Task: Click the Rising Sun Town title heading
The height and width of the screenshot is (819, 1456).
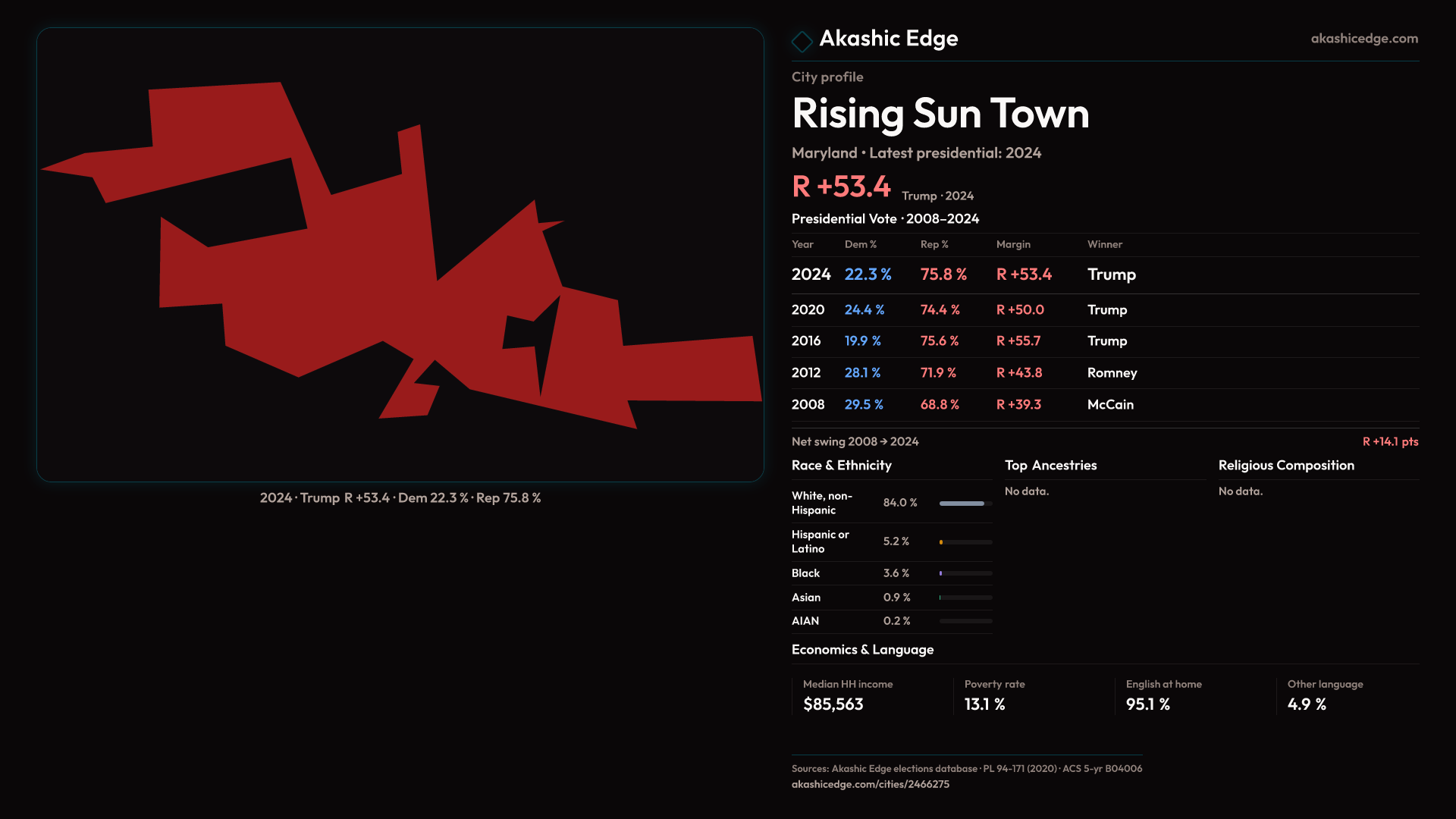Action: point(940,114)
